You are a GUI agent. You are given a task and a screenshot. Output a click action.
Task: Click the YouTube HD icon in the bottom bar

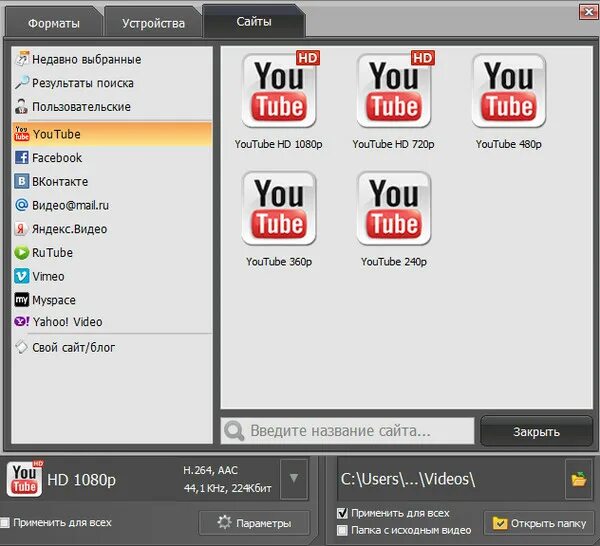[x=25, y=478]
